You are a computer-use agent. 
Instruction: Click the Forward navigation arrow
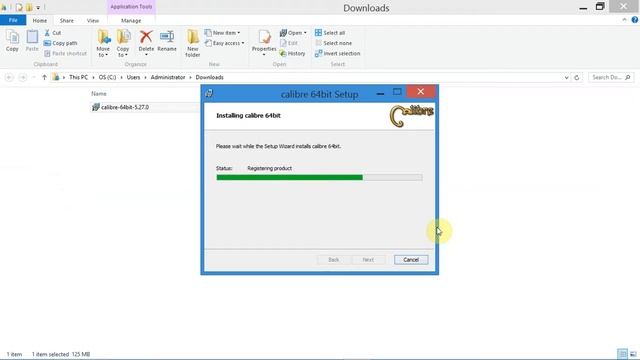[x=23, y=77]
